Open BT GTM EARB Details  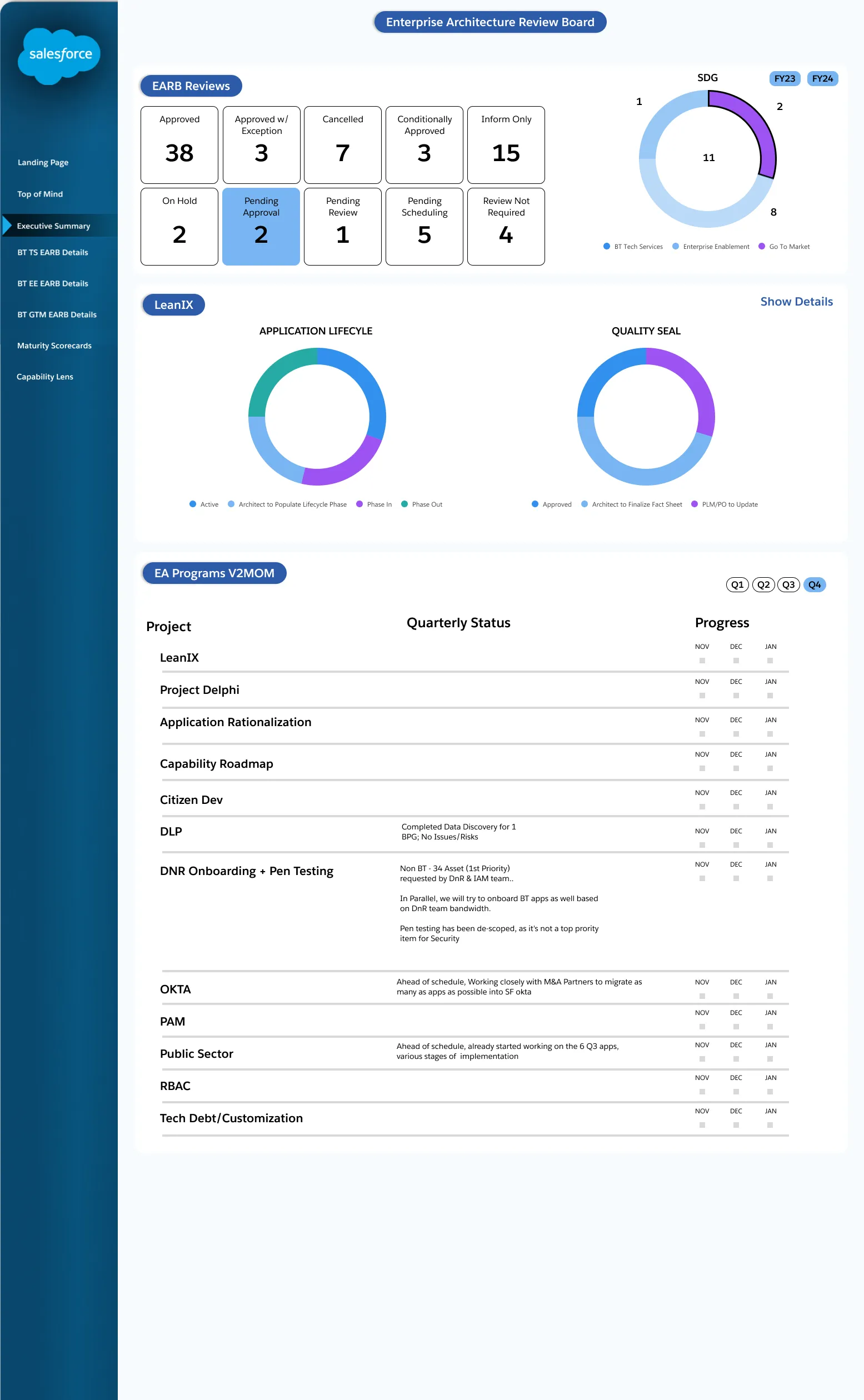coord(57,315)
